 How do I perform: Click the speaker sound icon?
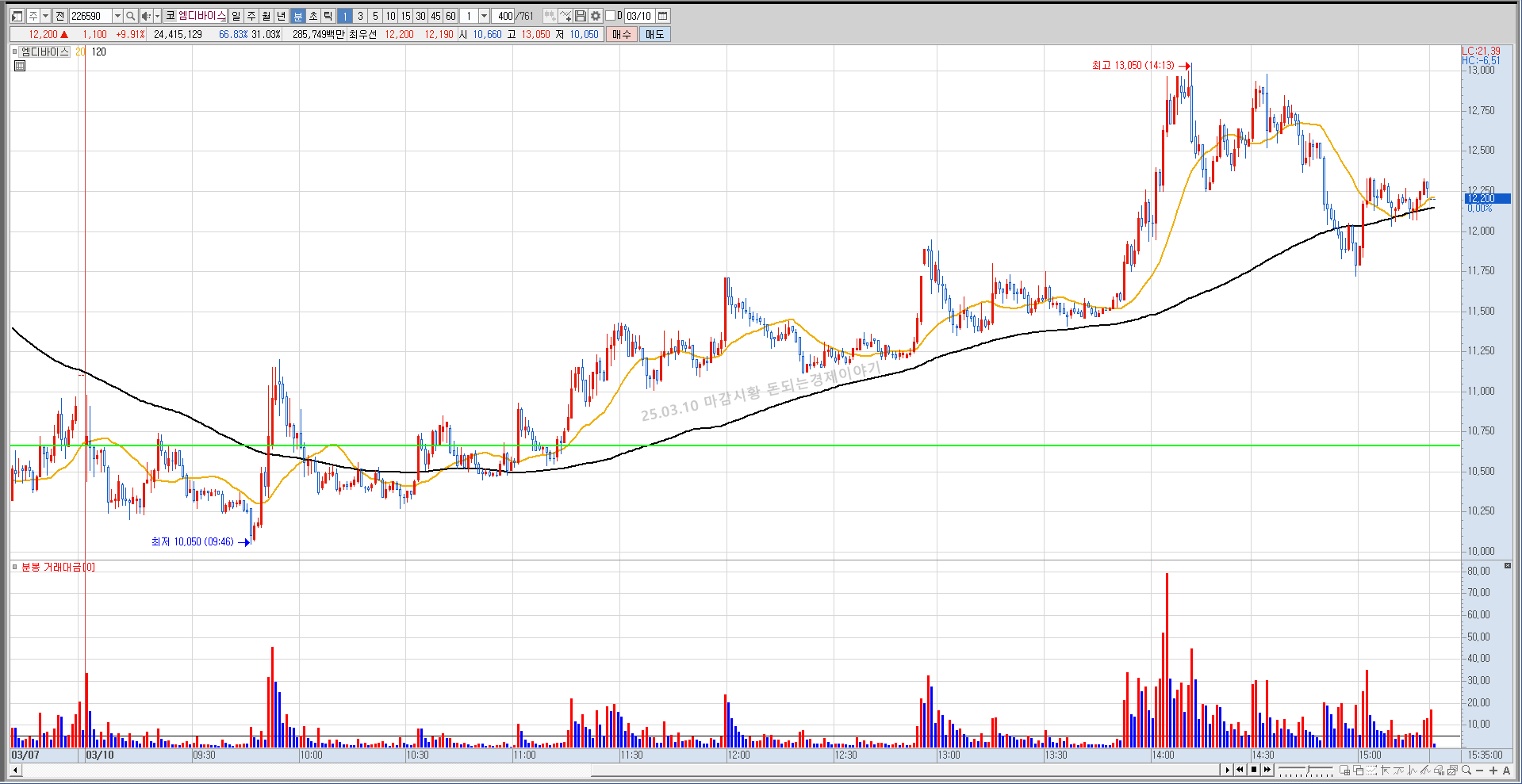(146, 16)
